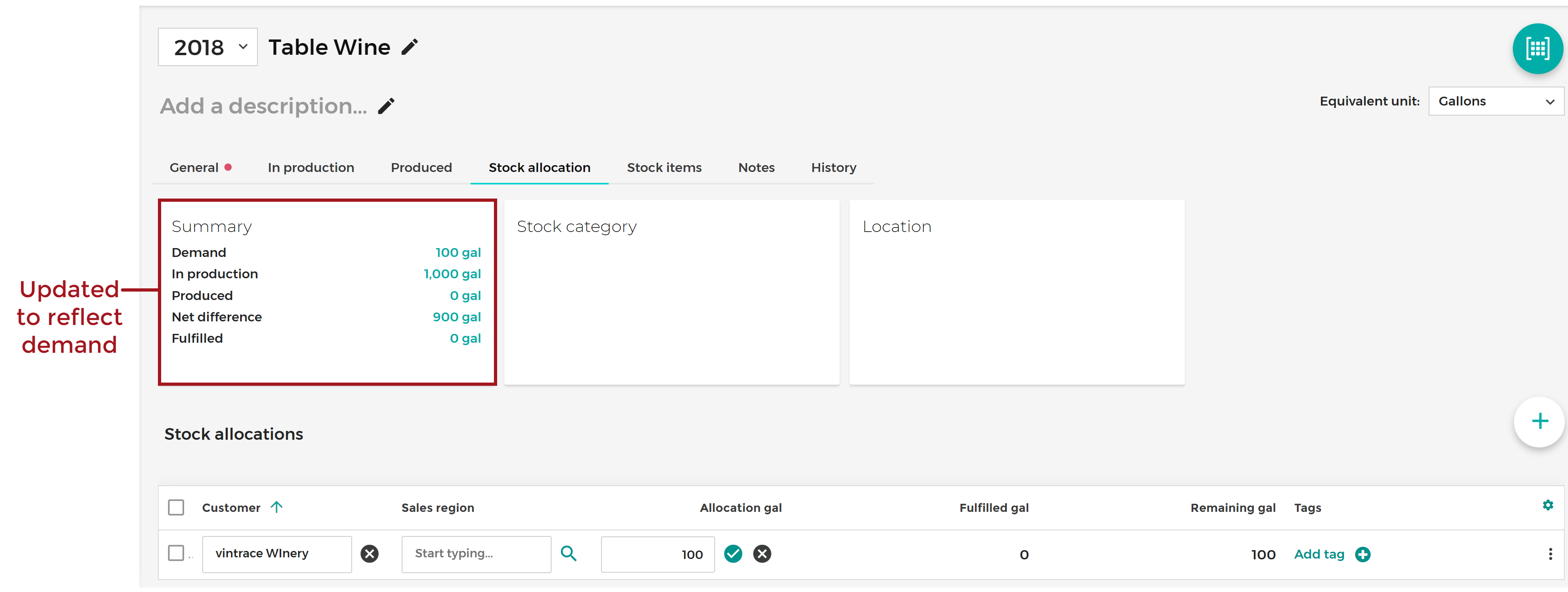1568x592 pixels.
Task: Edit description with pencil icon
Action: pos(386,106)
